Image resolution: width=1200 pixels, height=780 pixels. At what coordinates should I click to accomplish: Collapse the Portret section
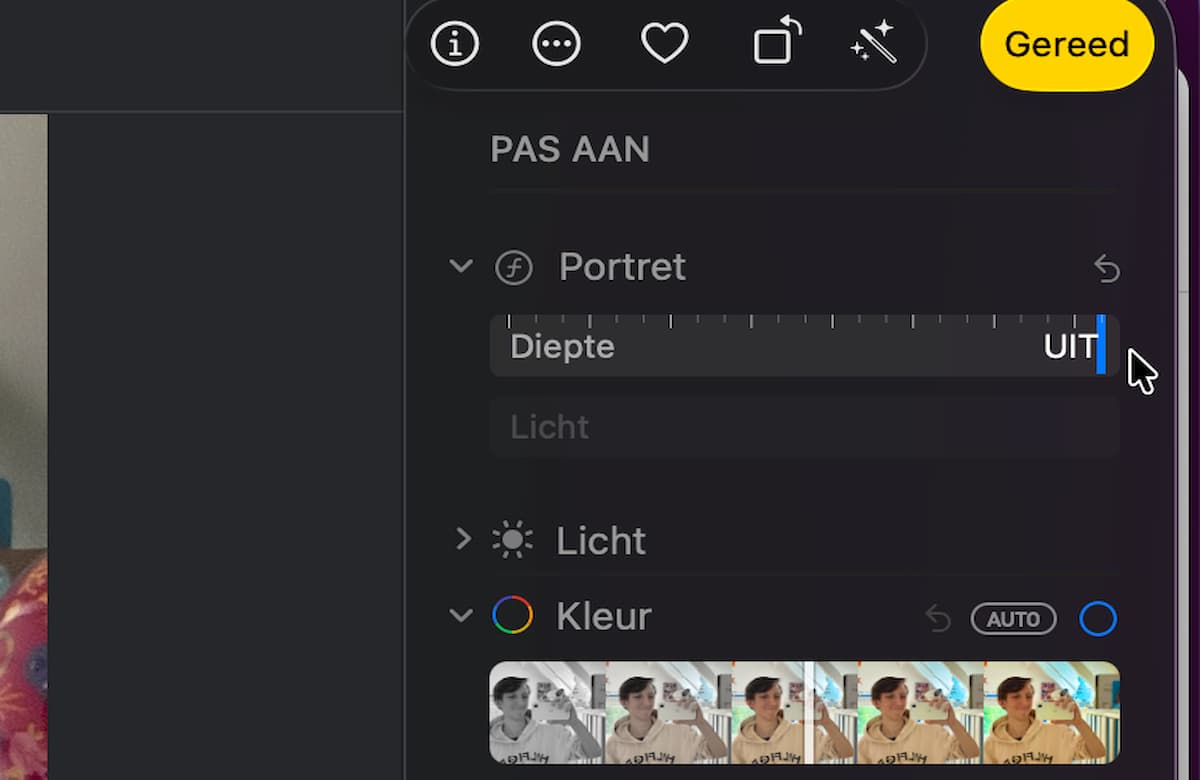click(x=461, y=267)
